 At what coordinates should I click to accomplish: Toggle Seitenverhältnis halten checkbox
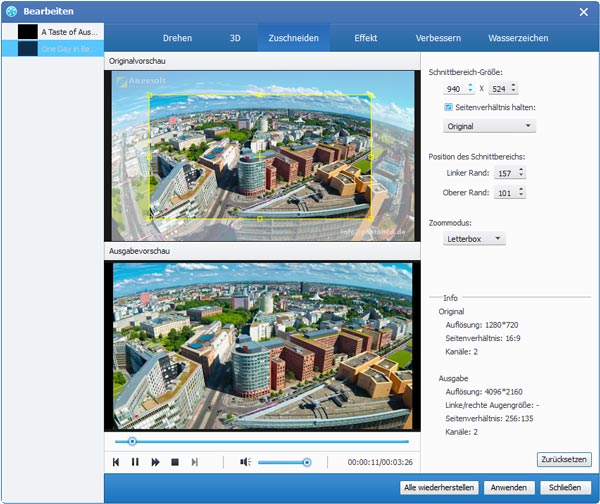(x=448, y=107)
